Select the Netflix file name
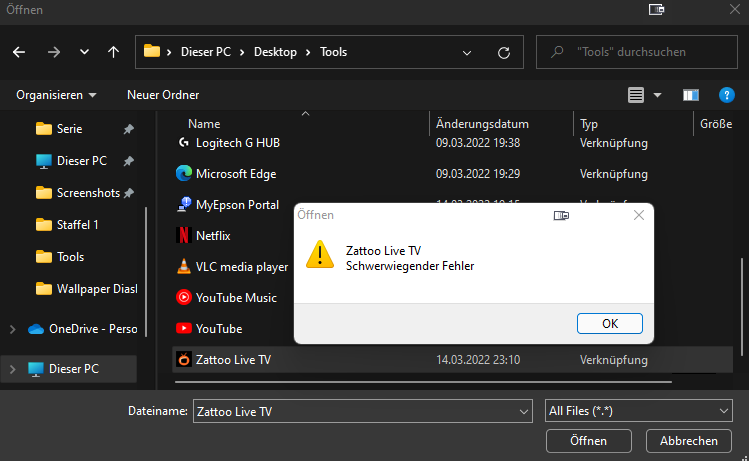The width and height of the screenshot is (749, 461). (213, 236)
